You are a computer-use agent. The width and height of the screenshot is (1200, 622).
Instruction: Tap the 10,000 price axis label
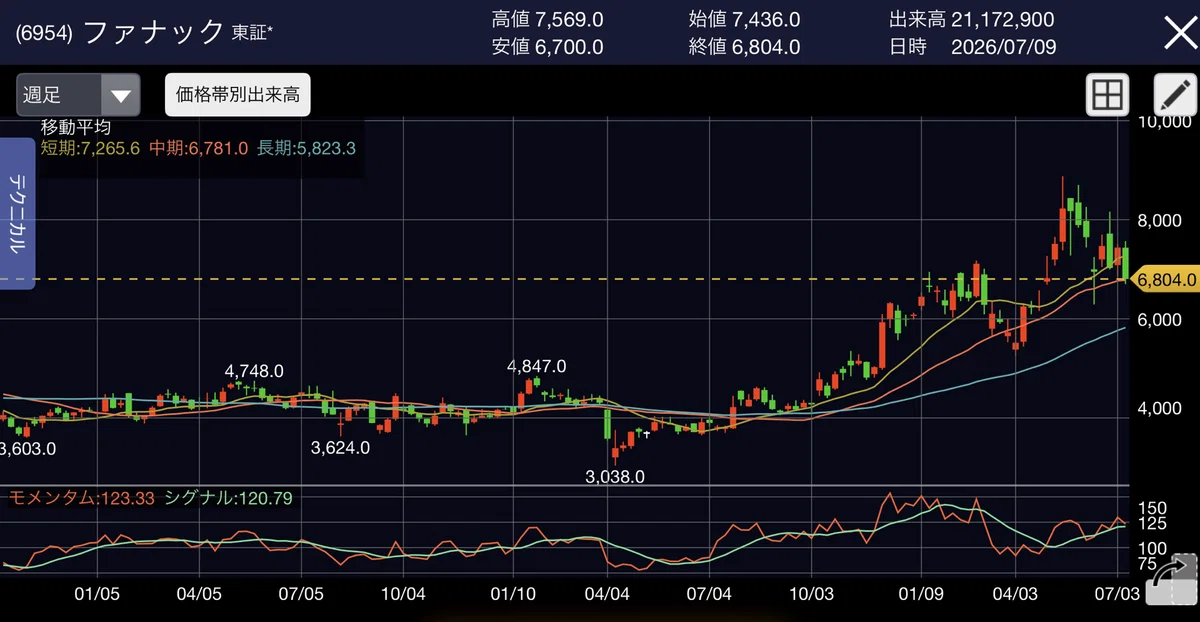[1166, 122]
